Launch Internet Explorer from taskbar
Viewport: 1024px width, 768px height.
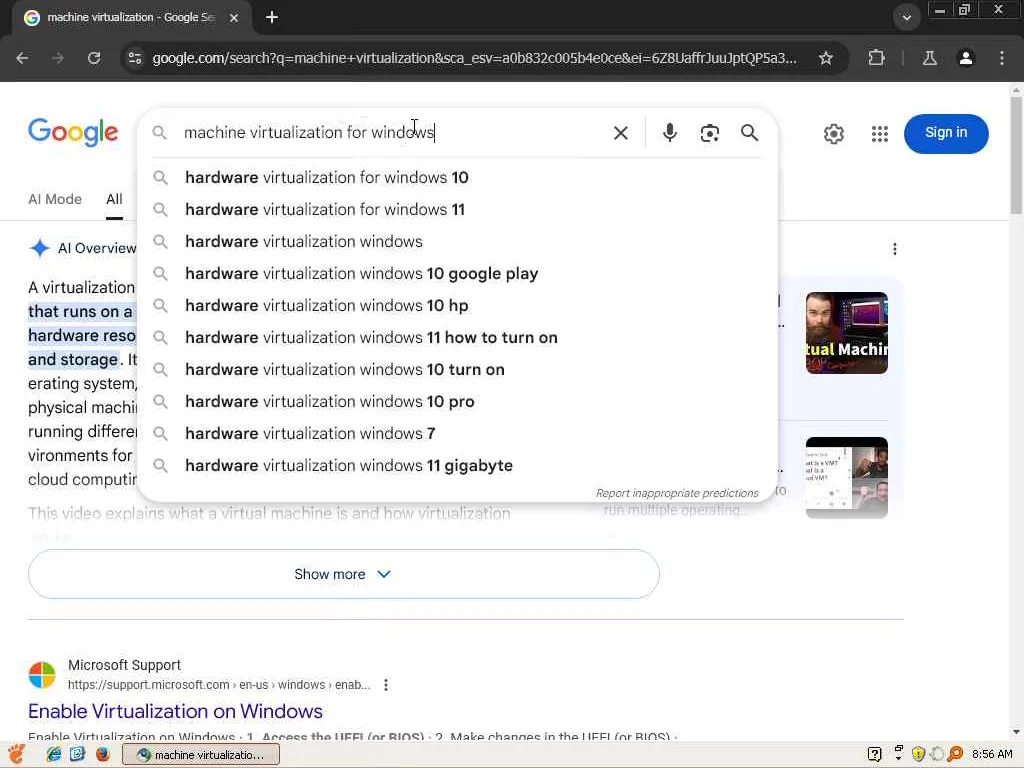pyautogui.click(x=53, y=754)
